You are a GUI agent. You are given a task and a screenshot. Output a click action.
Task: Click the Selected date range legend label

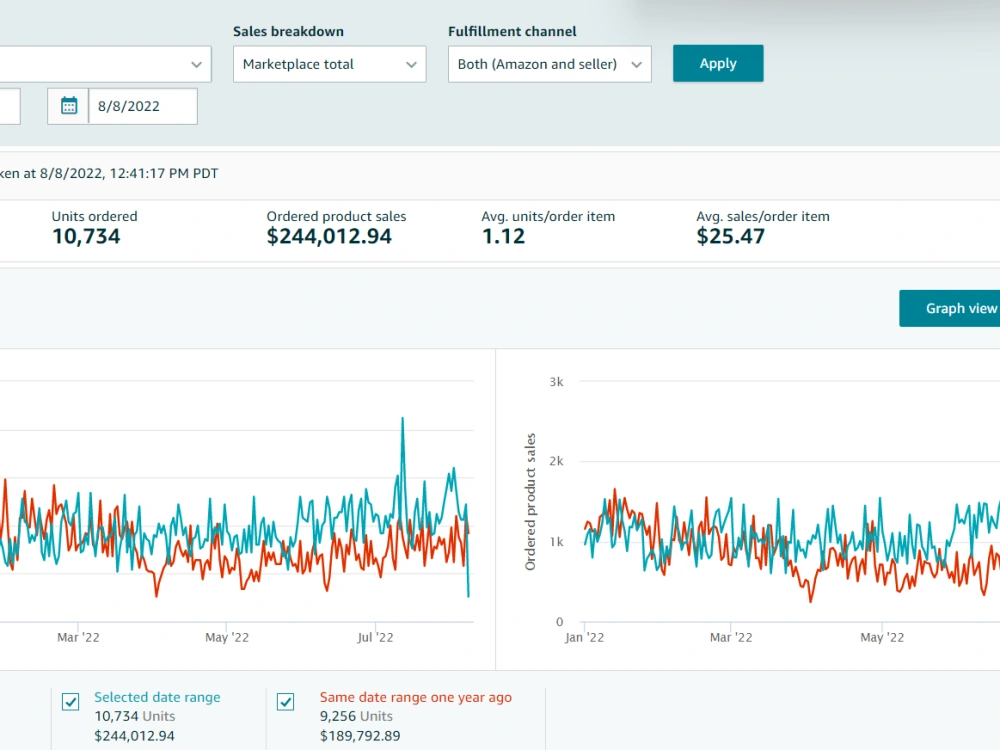pyautogui.click(x=158, y=697)
